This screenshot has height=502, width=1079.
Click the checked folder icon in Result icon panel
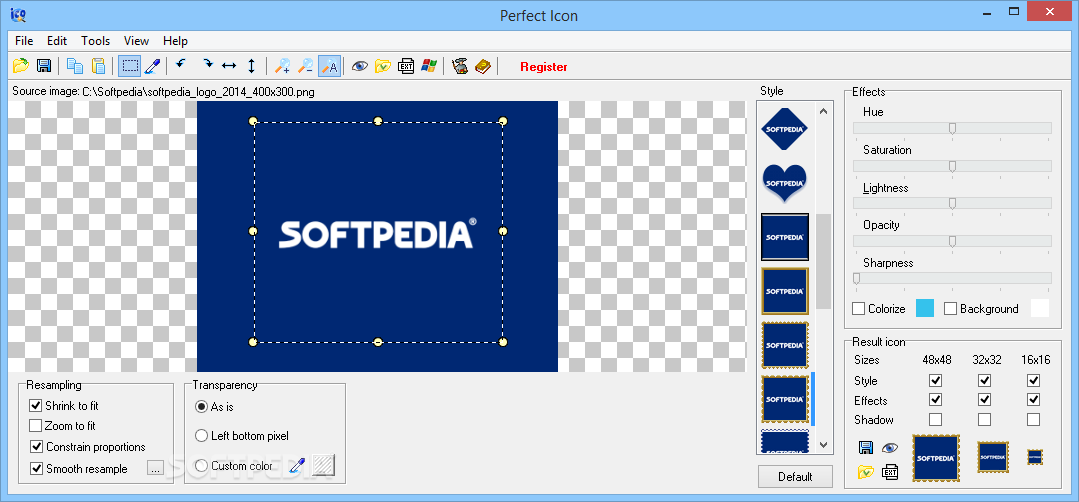tap(866, 472)
